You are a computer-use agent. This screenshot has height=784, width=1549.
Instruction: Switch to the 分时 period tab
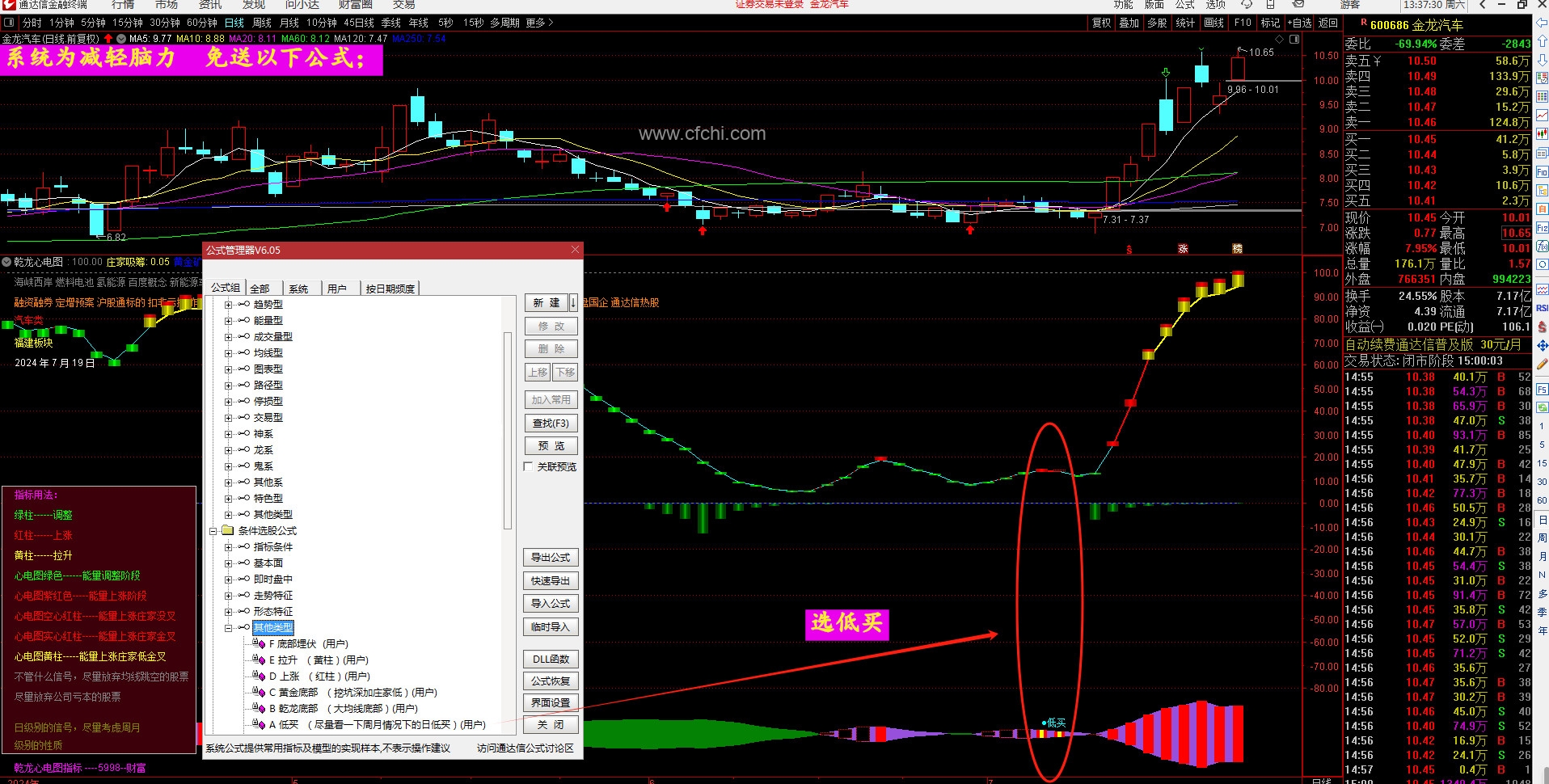[x=32, y=23]
